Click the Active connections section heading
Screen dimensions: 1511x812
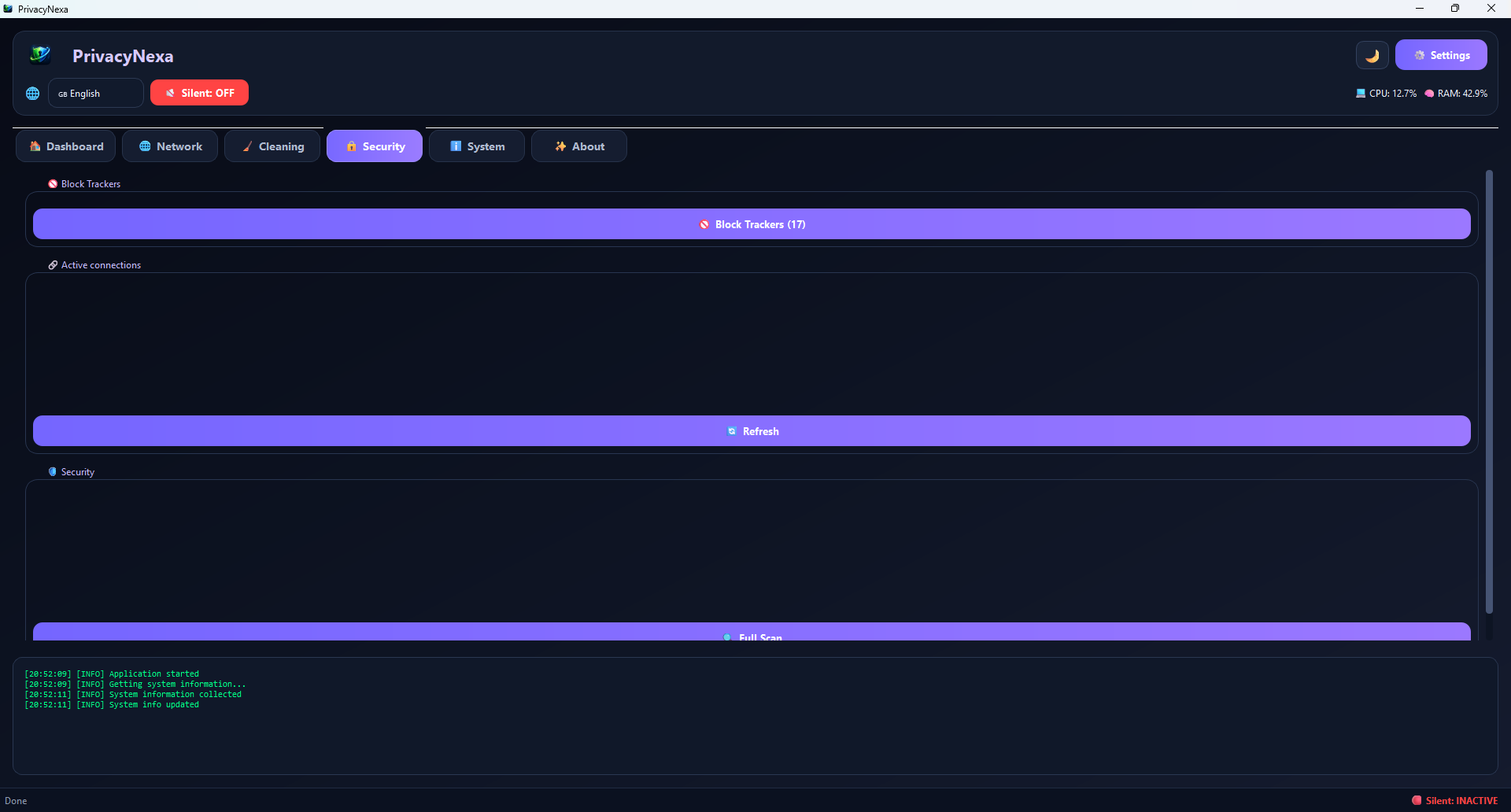click(101, 265)
